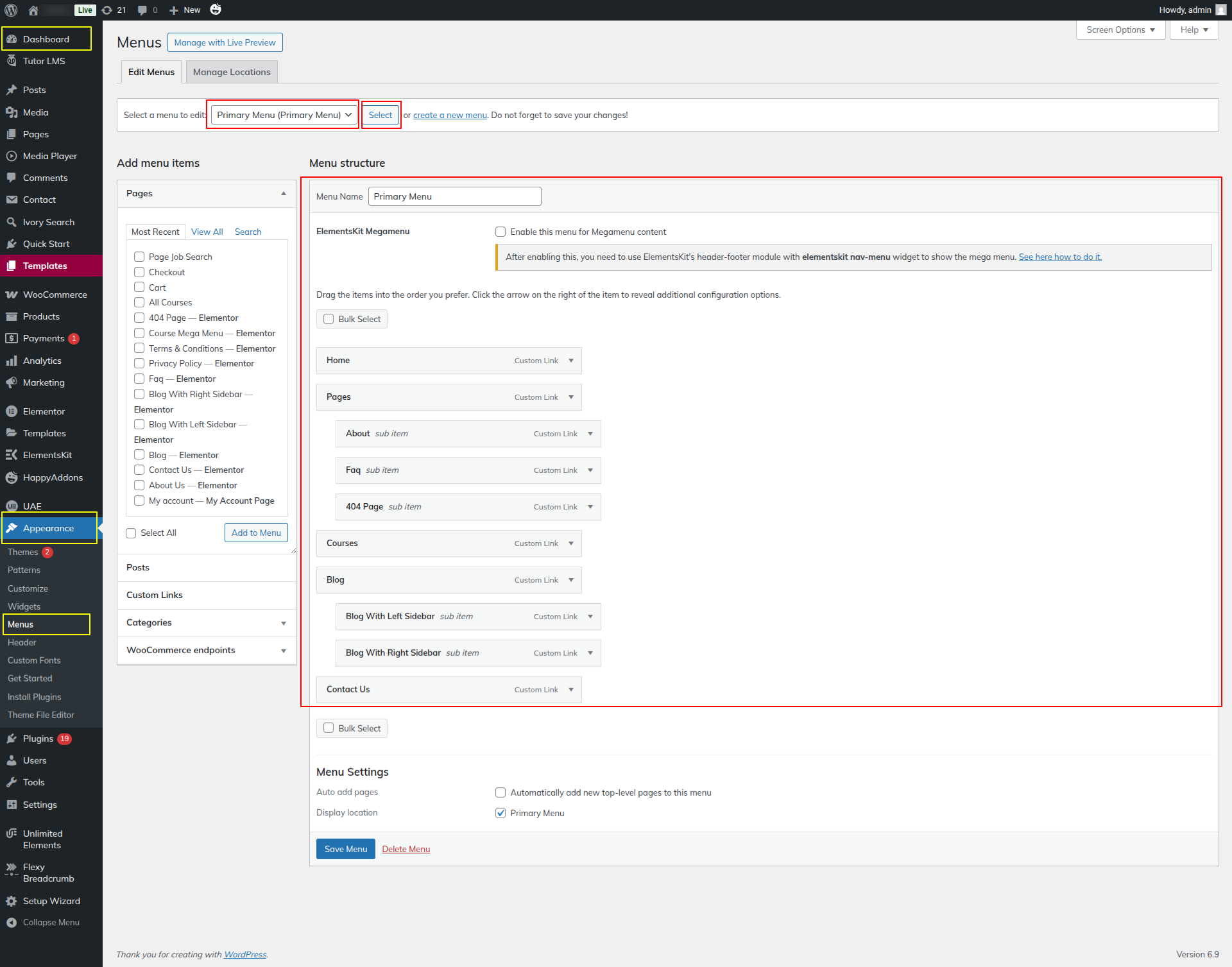Enable this menu for Megamenu content checkbox

(x=501, y=232)
